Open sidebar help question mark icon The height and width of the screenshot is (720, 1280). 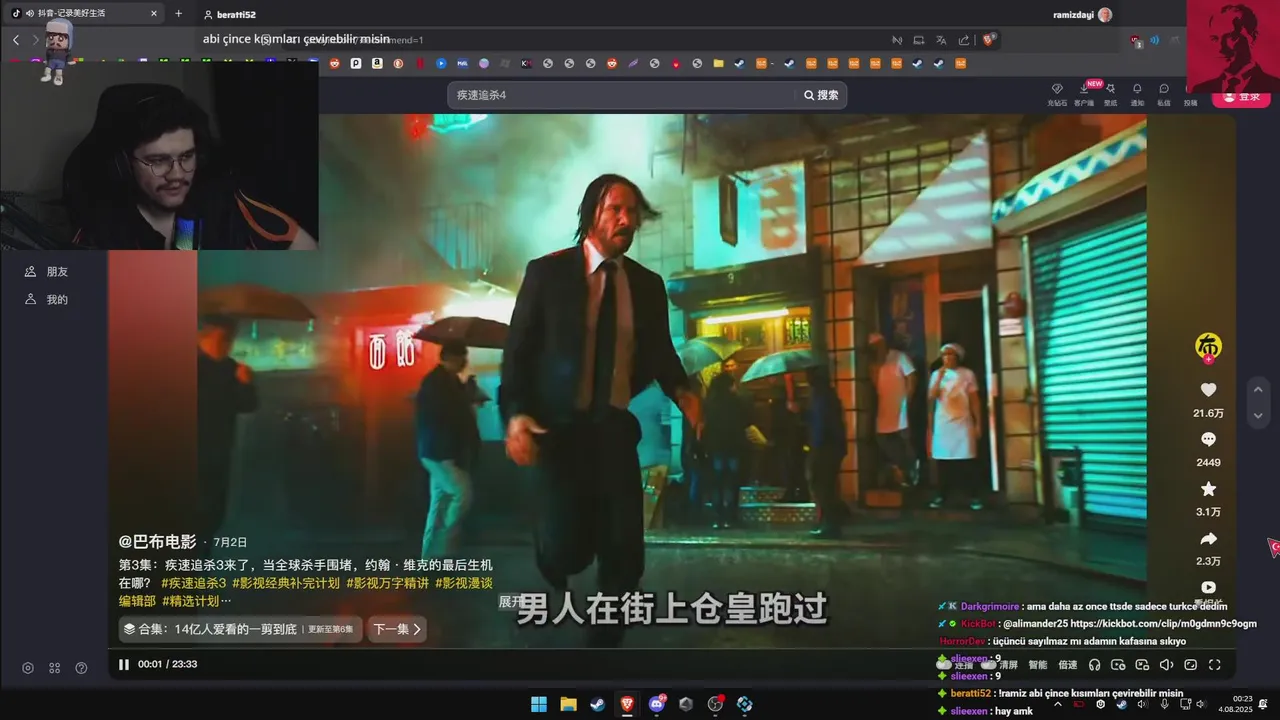[x=82, y=668]
